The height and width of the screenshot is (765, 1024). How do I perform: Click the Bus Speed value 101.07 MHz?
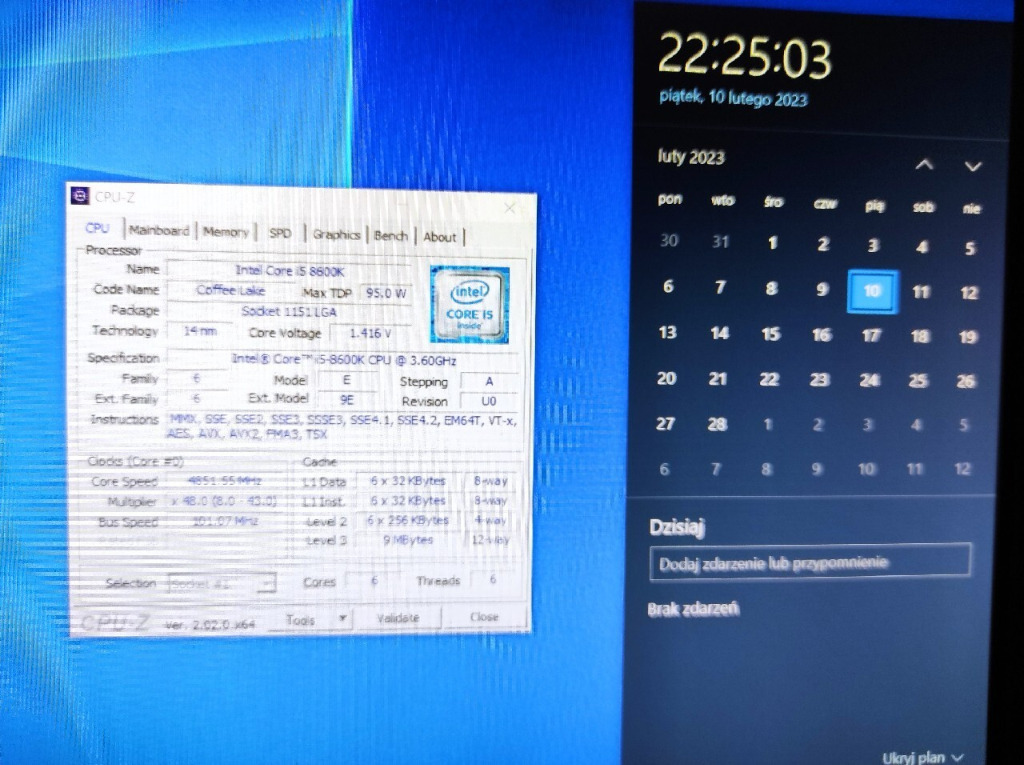coord(225,521)
